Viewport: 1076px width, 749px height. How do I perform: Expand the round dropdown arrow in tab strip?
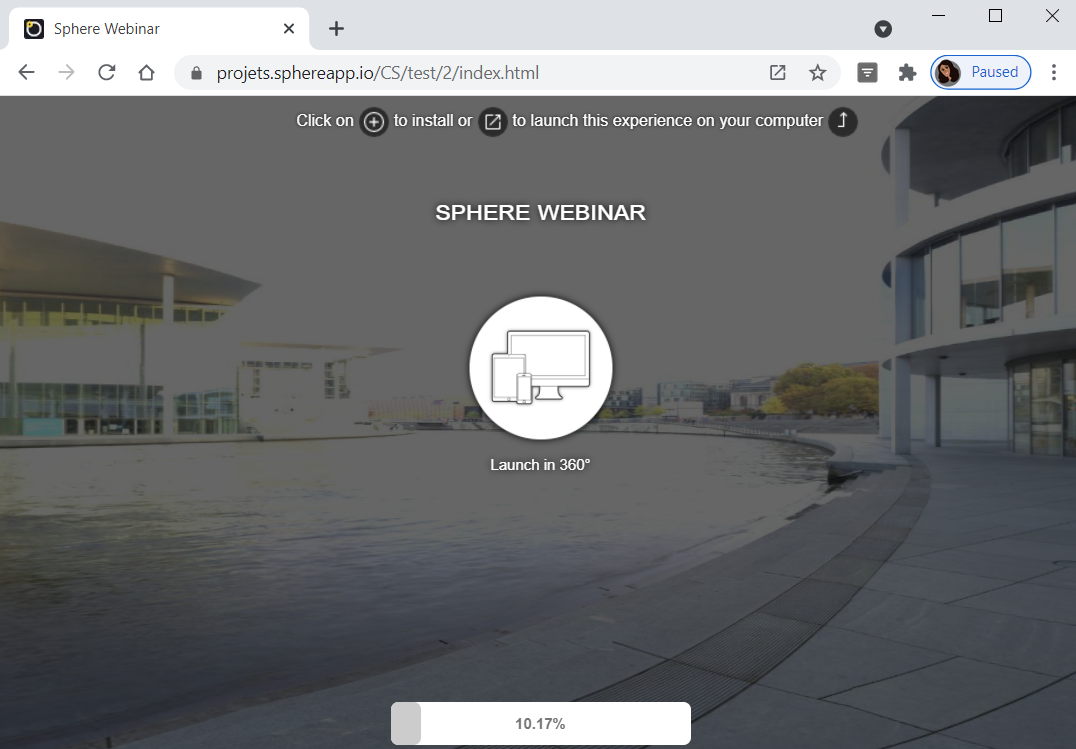tap(883, 29)
